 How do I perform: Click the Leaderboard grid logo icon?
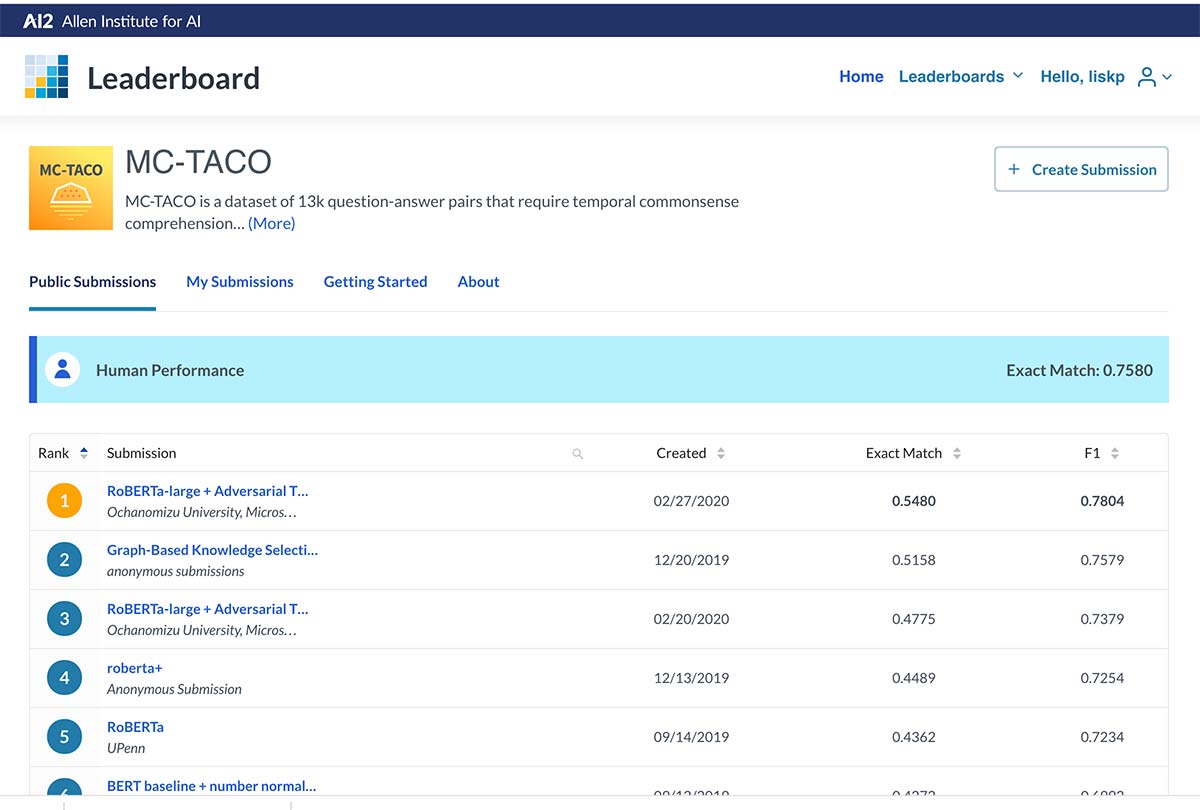47,77
